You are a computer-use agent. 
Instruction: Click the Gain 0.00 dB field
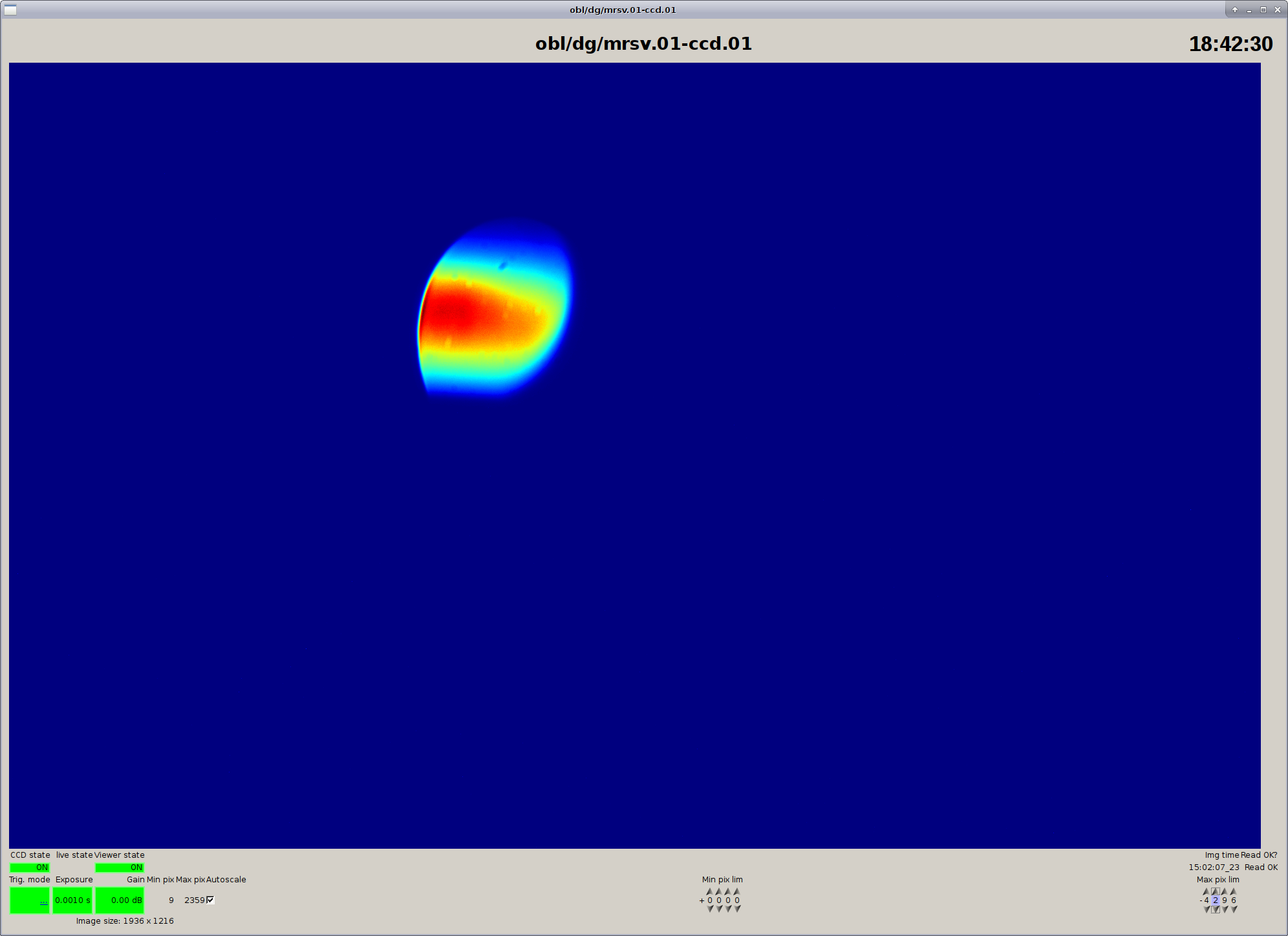tap(120, 900)
